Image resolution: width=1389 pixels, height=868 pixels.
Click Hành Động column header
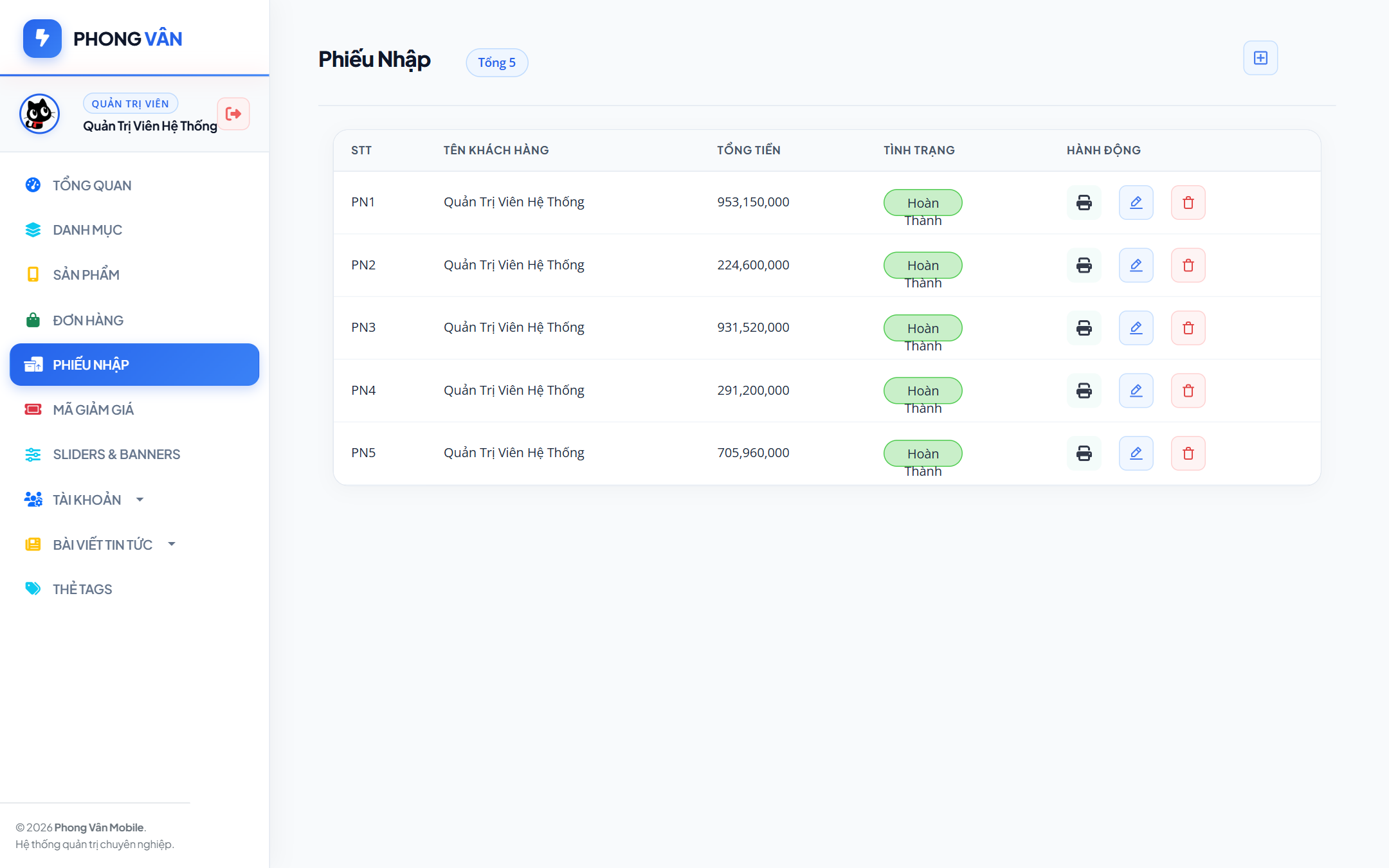point(1103,150)
